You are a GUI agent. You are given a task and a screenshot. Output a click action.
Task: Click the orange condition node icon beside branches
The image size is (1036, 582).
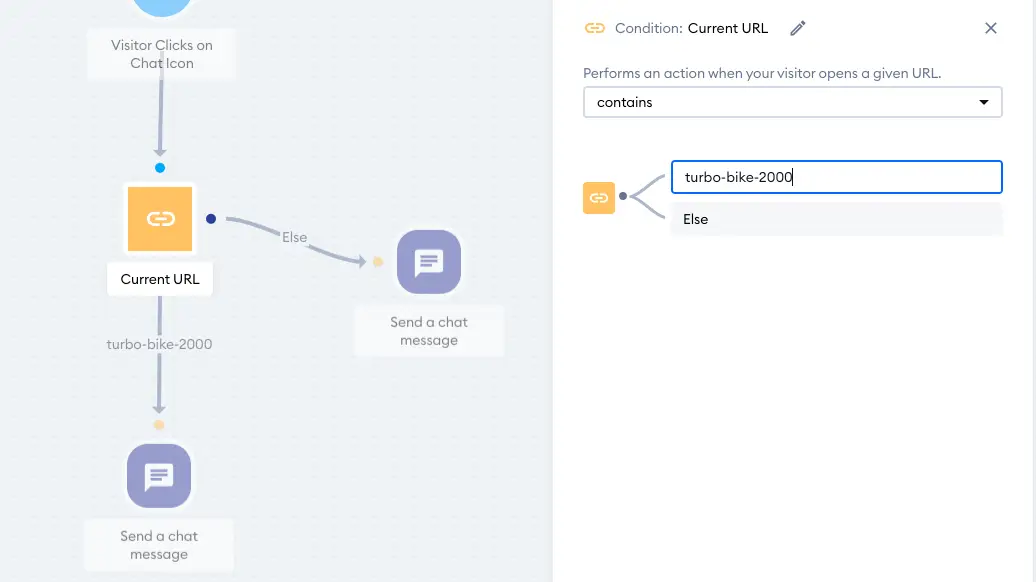pos(599,198)
